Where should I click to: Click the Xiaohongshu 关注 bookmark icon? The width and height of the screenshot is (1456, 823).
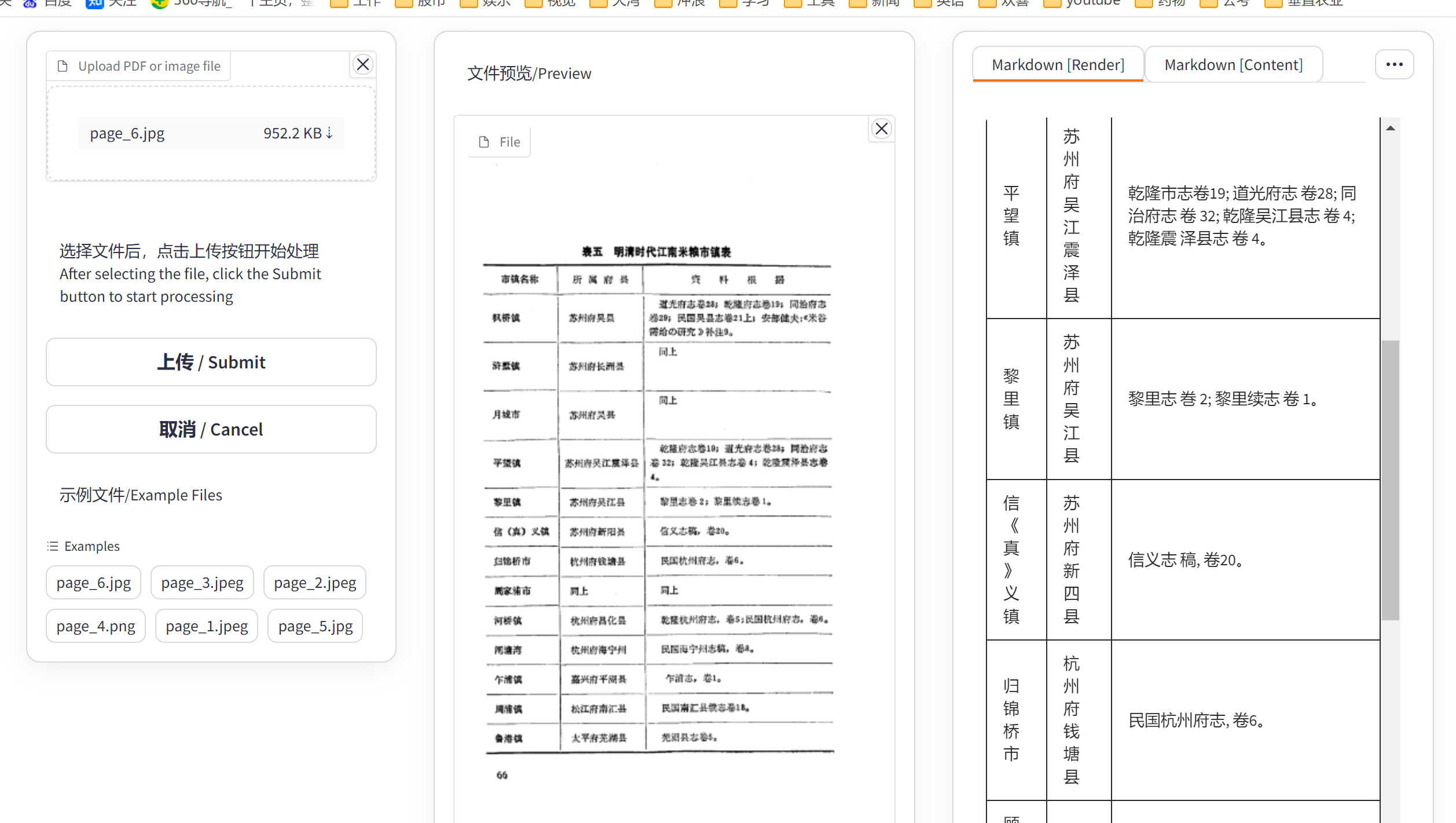(94, 3)
